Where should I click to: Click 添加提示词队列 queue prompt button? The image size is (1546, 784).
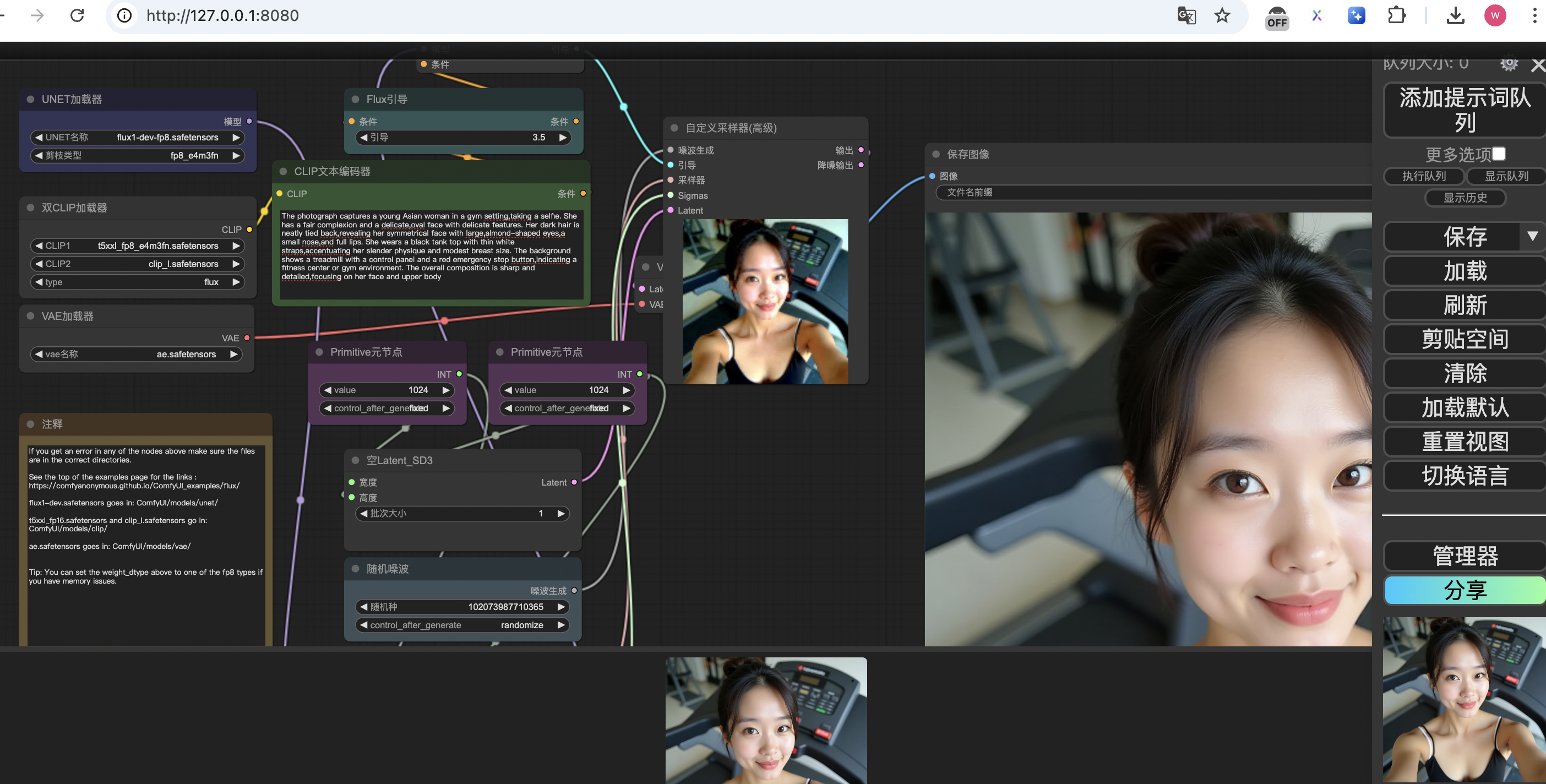click(x=1465, y=110)
